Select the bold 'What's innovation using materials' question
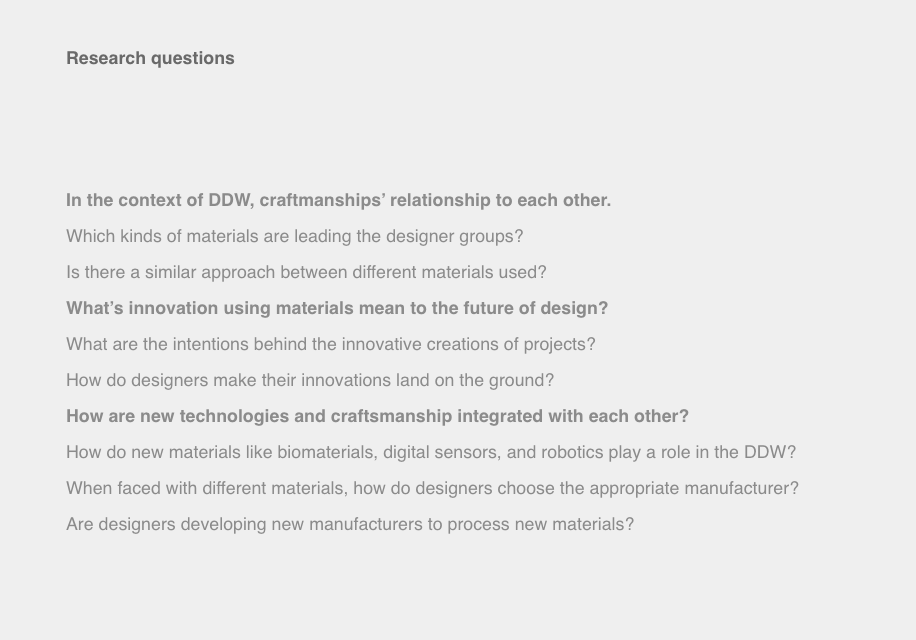The width and height of the screenshot is (916, 640). [x=337, y=308]
